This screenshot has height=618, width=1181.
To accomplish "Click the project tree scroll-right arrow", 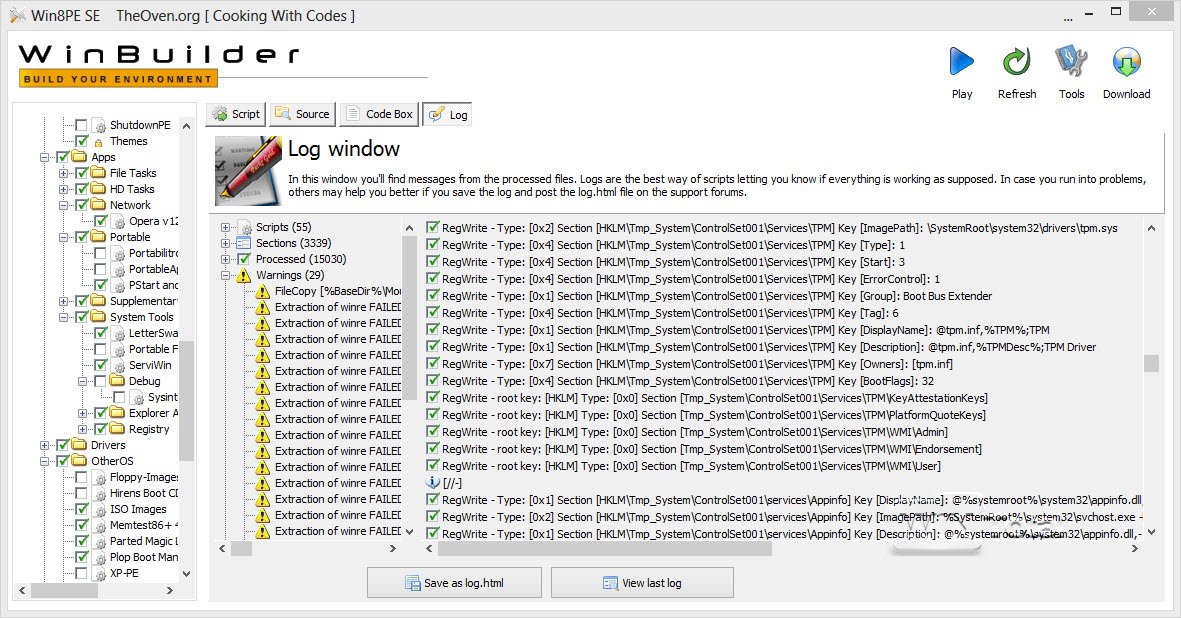I will (x=169, y=591).
